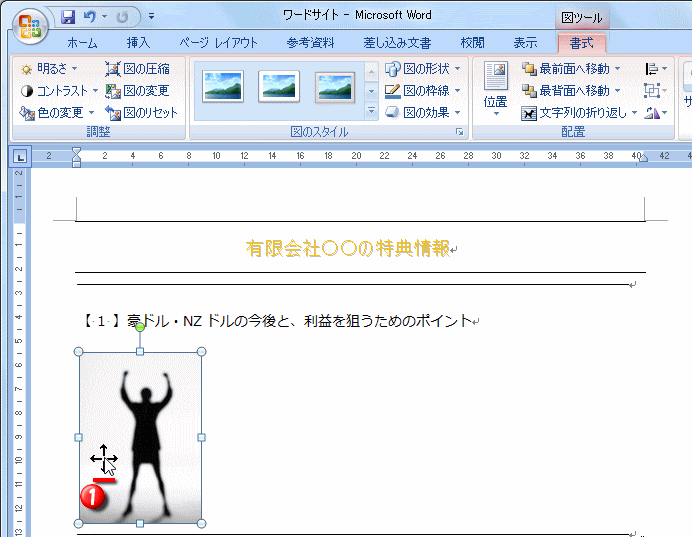Open the 最背面へ移動 dropdown arrow
Viewport: 692px width, 537px height.
click(617, 91)
